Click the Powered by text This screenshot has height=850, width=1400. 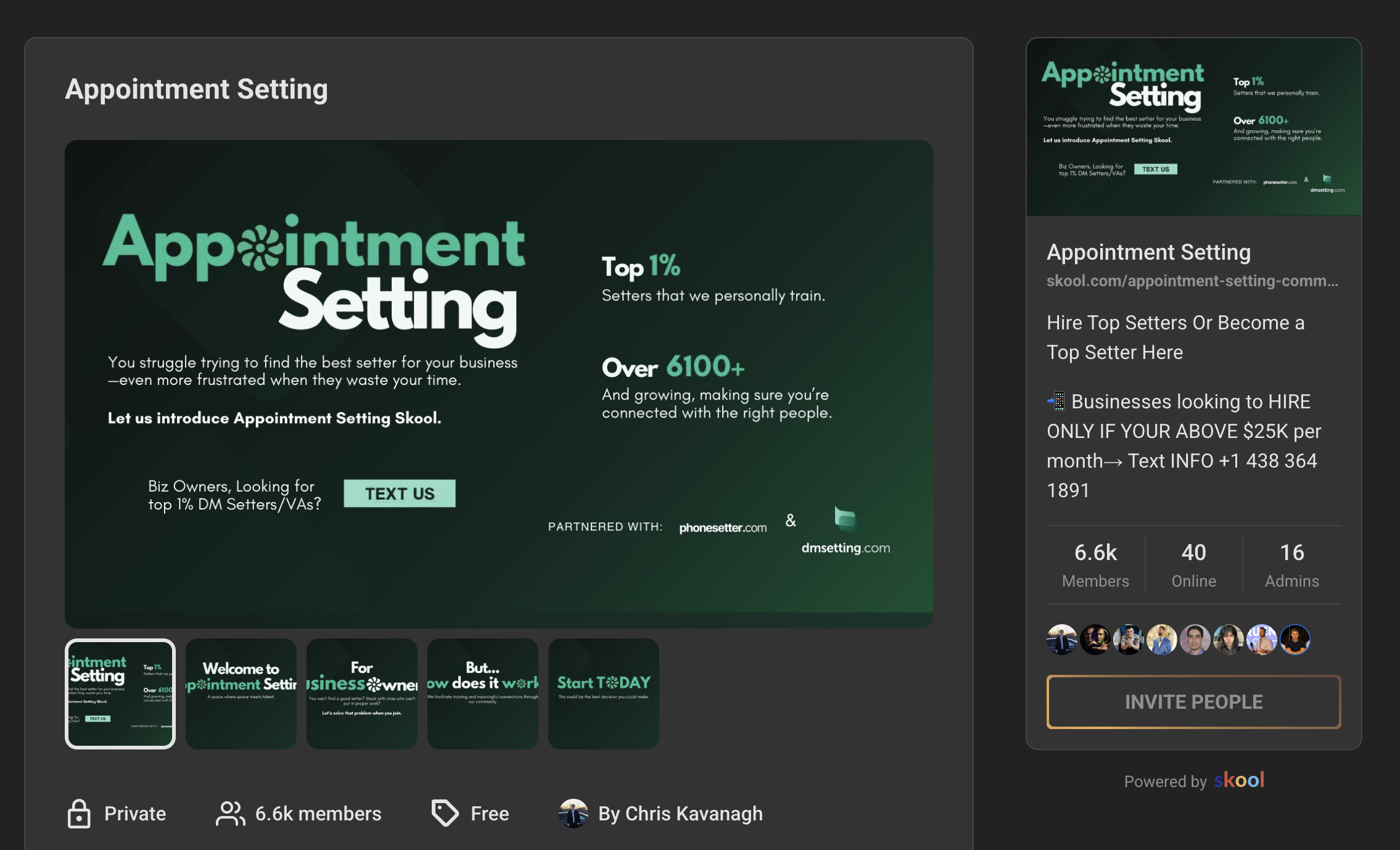click(x=1165, y=782)
